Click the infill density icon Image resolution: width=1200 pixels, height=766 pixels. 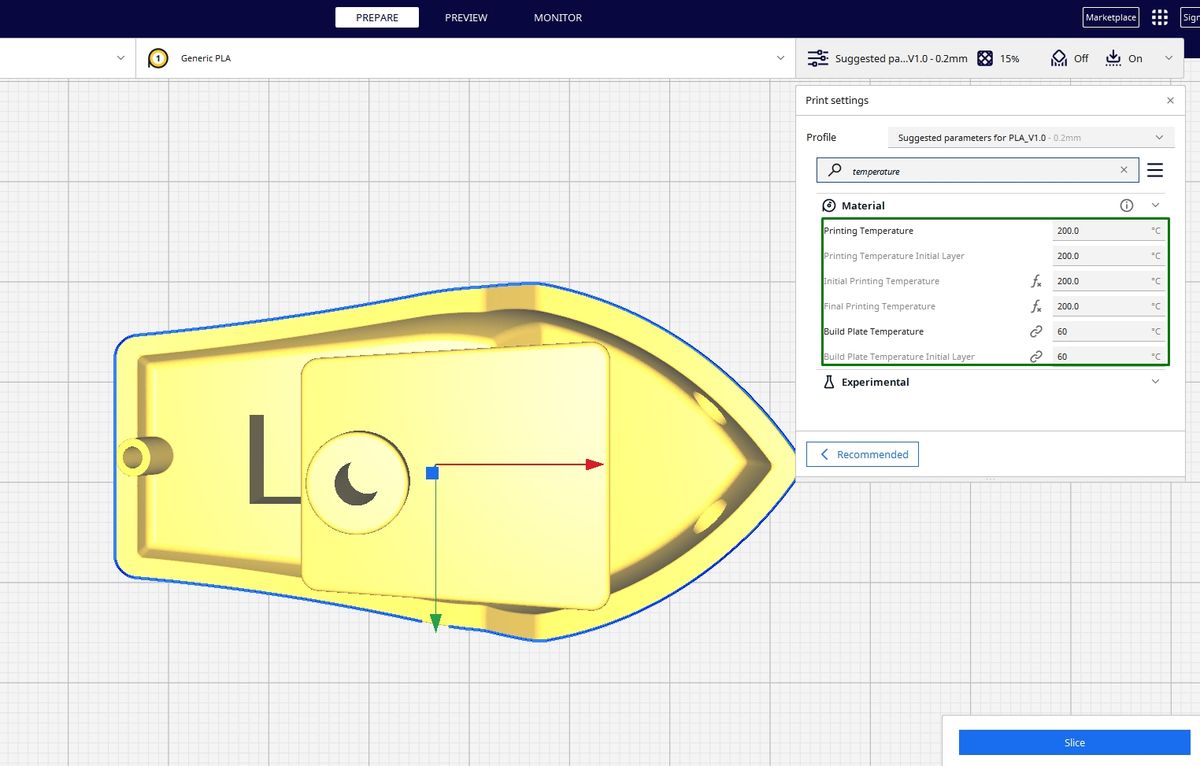coord(983,58)
